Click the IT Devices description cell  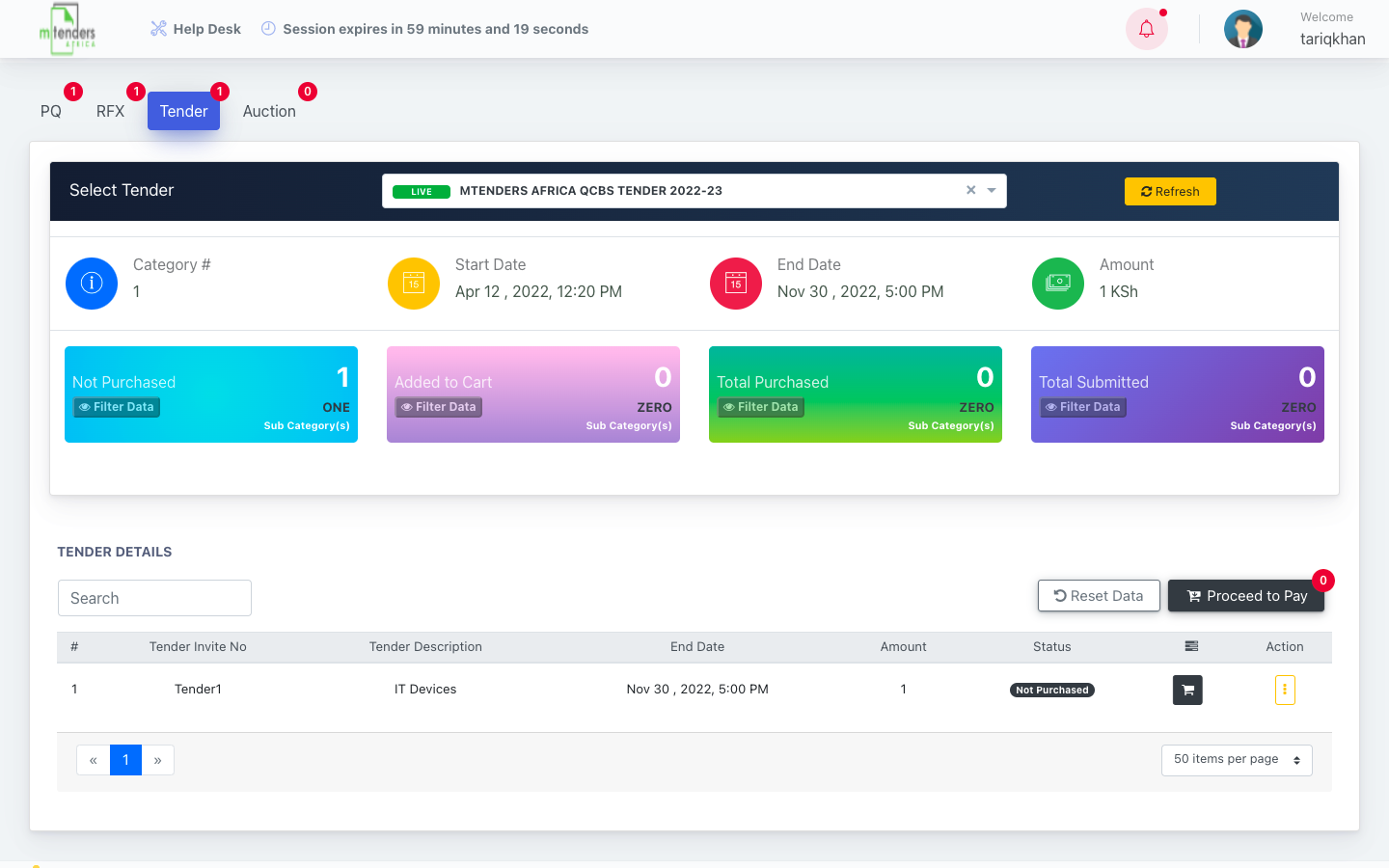click(425, 690)
